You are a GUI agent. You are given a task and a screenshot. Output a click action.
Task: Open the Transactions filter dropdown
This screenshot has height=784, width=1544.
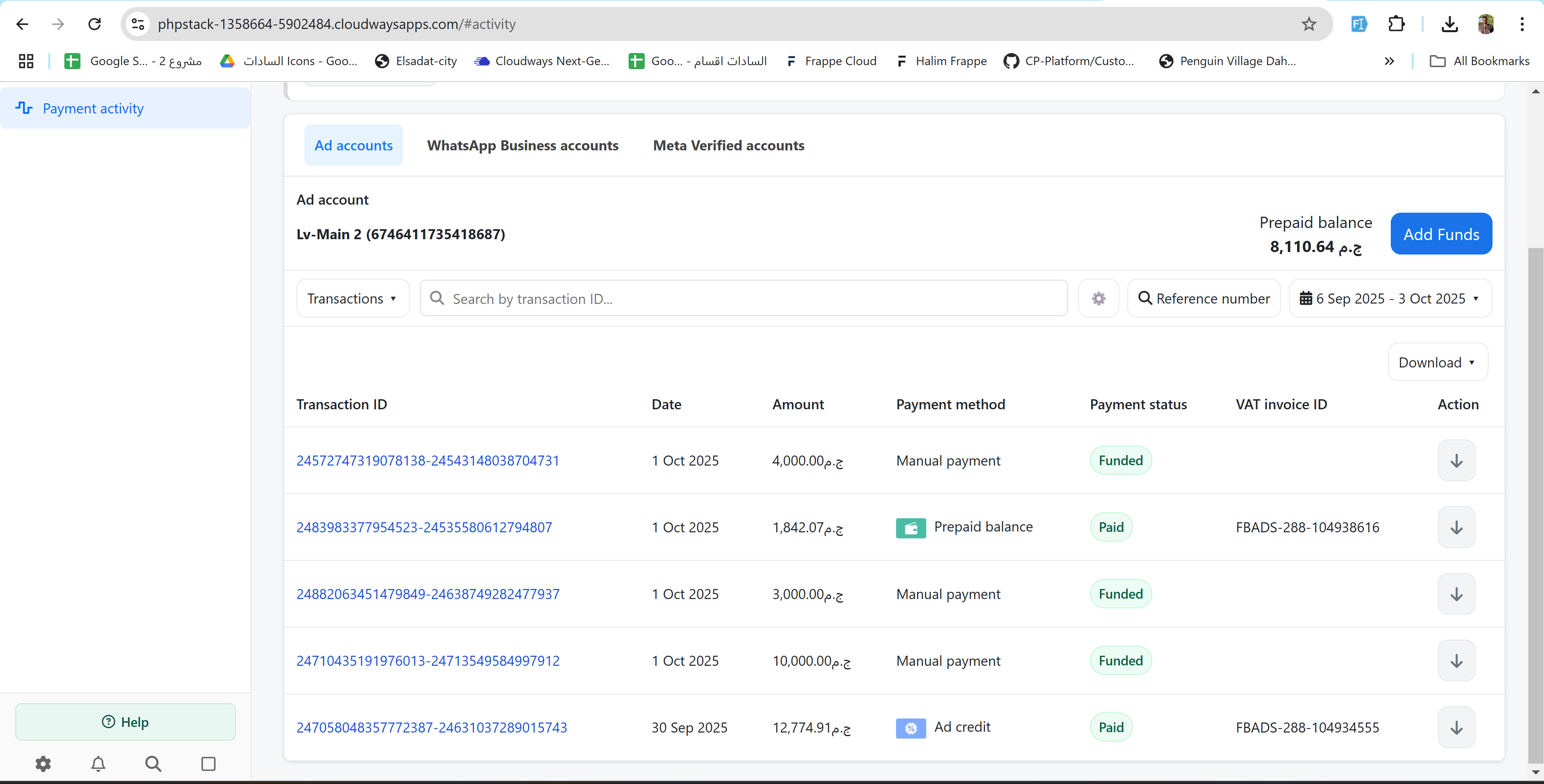click(x=353, y=298)
